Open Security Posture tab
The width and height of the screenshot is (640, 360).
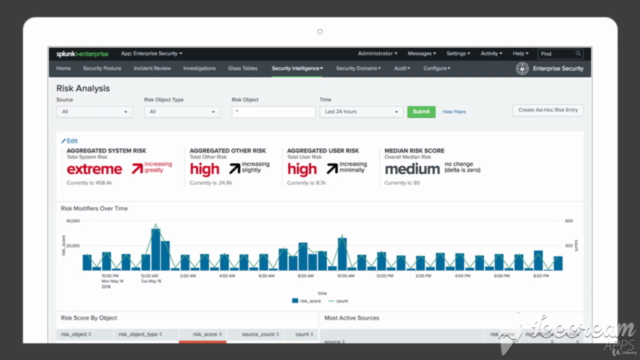[x=102, y=69]
